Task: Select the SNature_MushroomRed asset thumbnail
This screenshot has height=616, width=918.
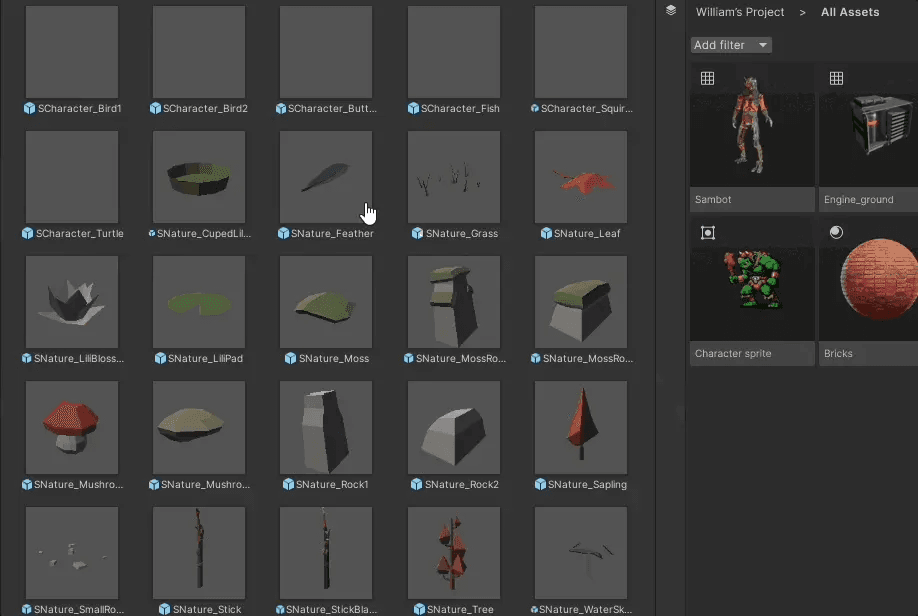Action: (72, 427)
